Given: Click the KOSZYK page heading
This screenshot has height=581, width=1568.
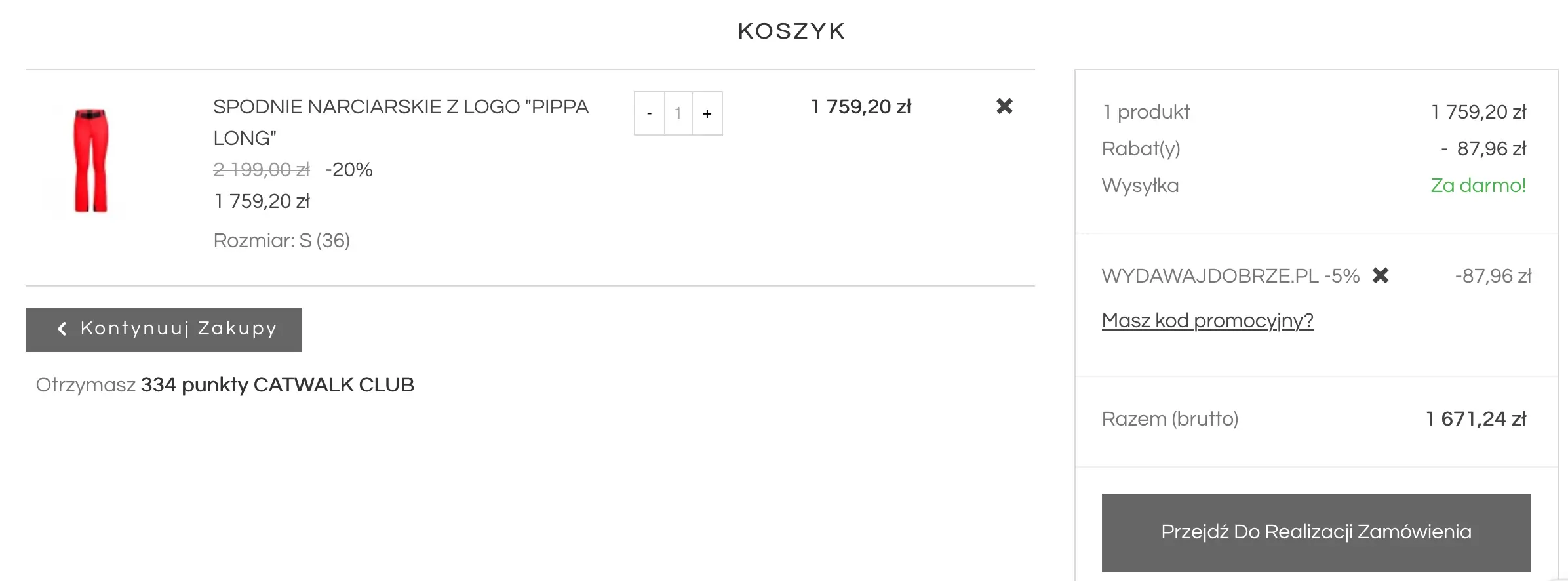Looking at the screenshot, I should point(791,31).
